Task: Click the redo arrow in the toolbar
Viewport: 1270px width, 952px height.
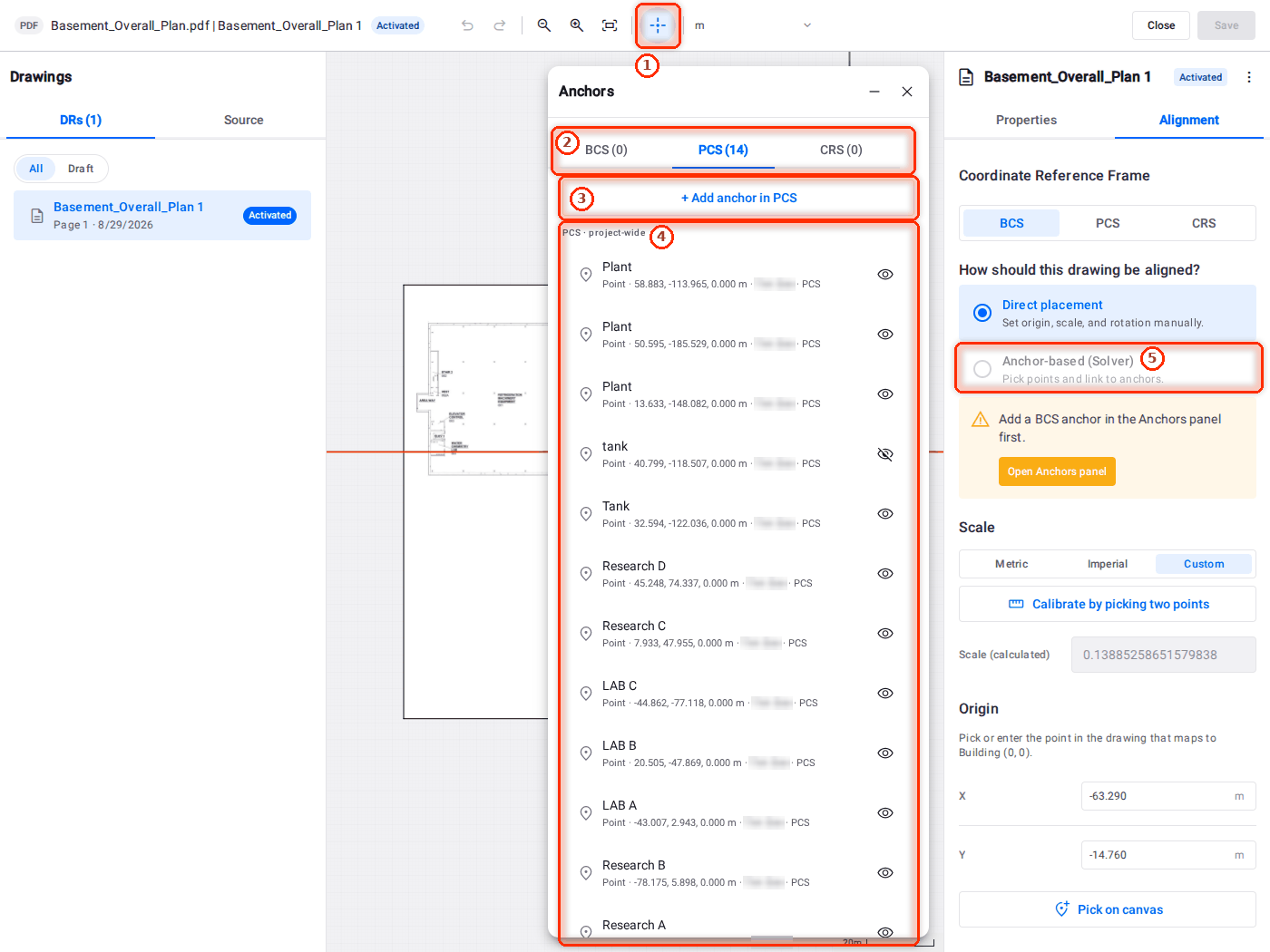Action: [x=500, y=25]
